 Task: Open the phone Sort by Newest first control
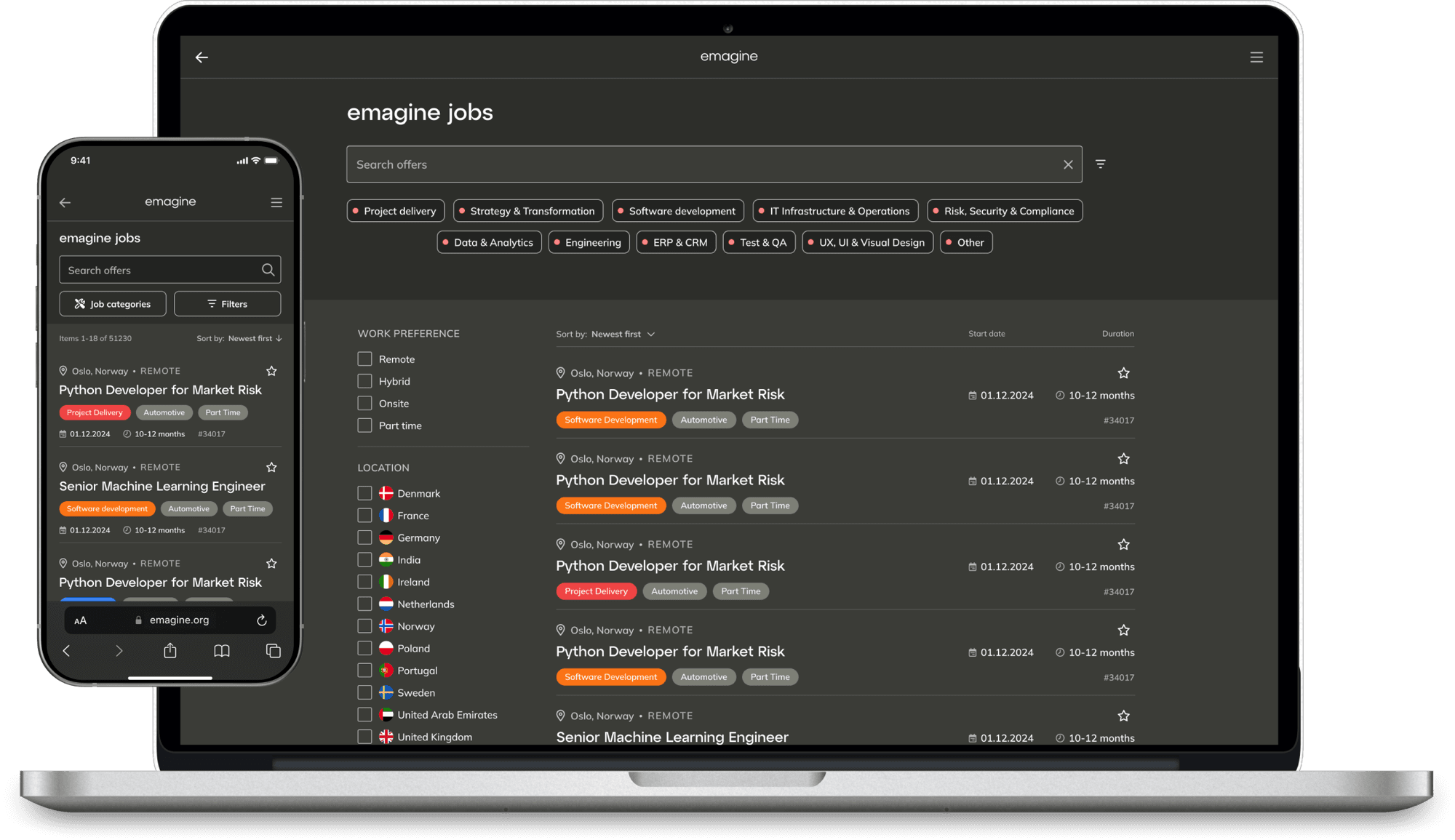239,339
